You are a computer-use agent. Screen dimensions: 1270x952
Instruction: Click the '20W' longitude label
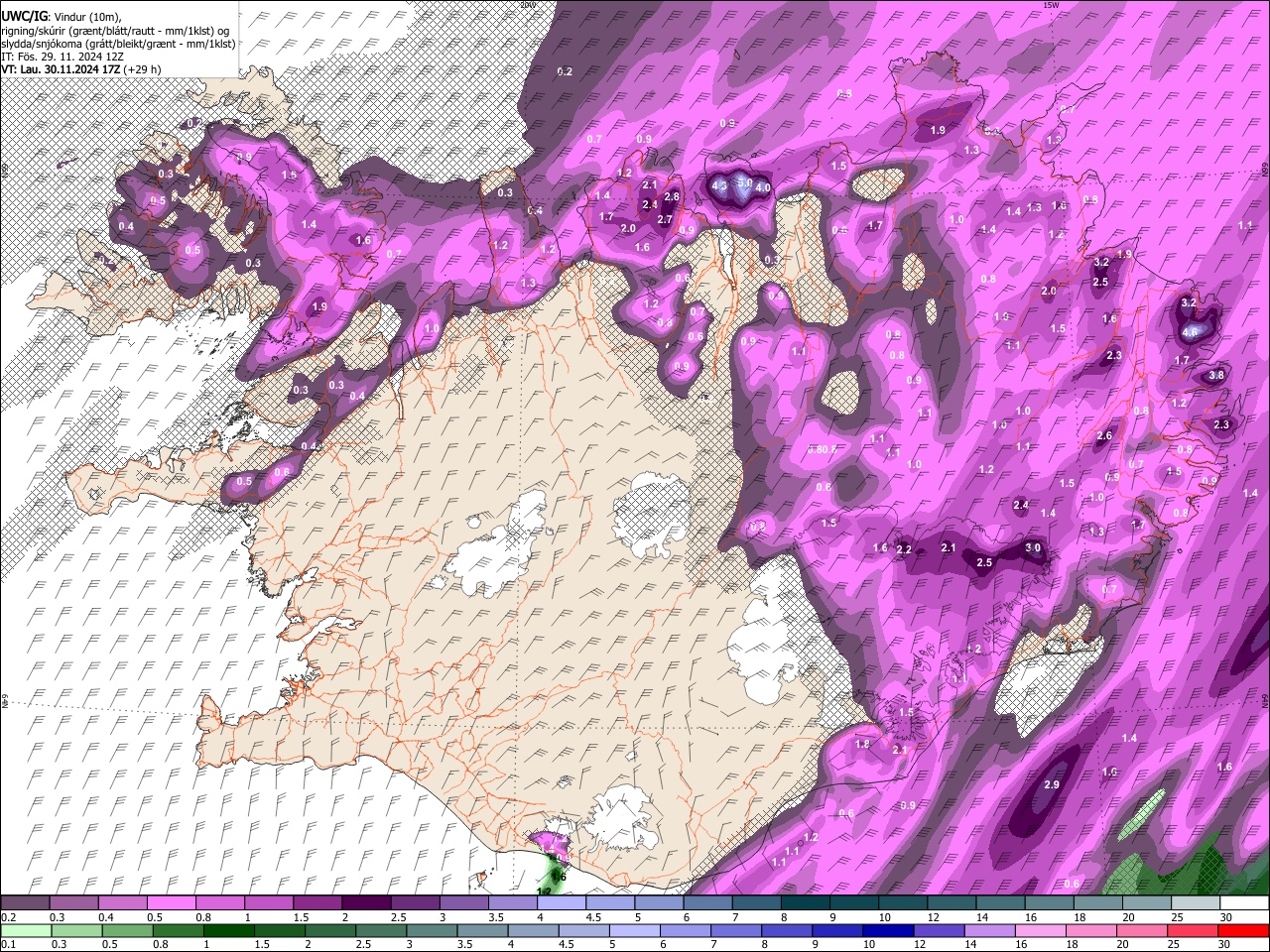click(x=527, y=5)
